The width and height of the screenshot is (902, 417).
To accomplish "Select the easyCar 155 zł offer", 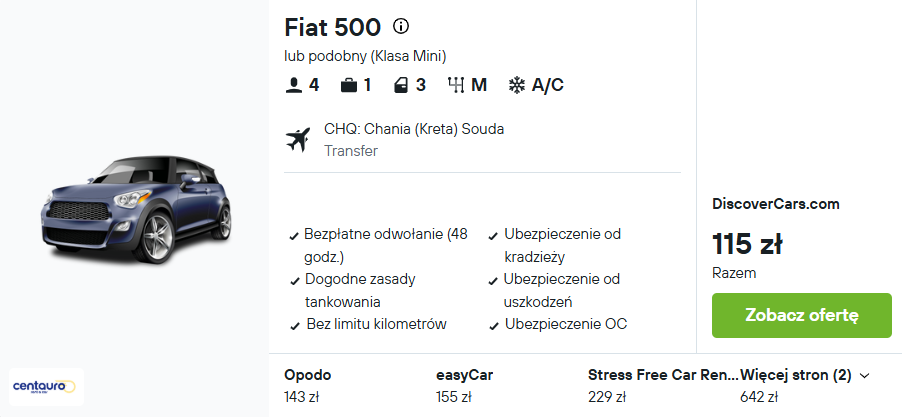I will coord(465,386).
